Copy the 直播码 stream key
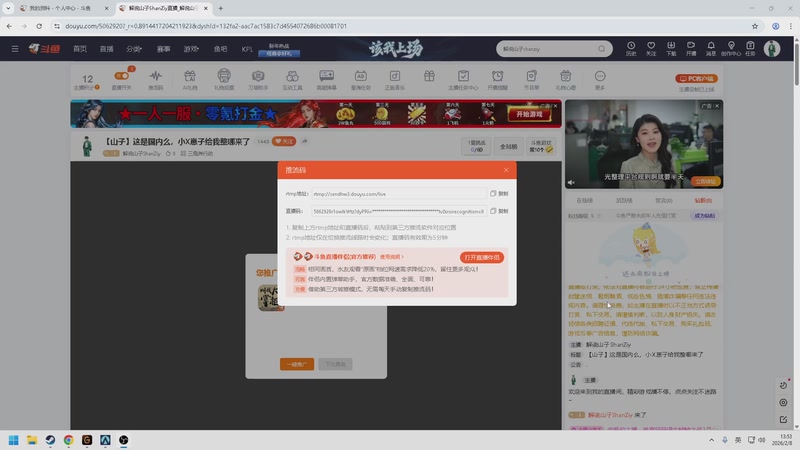800x450 pixels. (499, 211)
